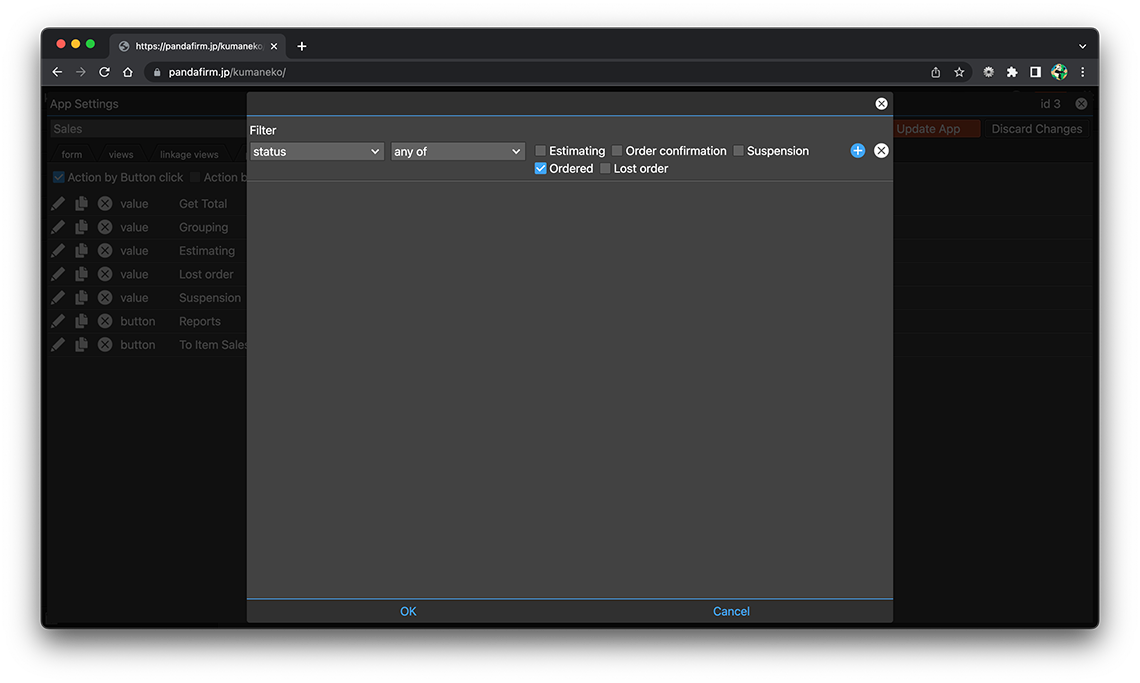Expand the Chrome tab search chevron
This screenshot has width=1140, height=683.
(1082, 46)
